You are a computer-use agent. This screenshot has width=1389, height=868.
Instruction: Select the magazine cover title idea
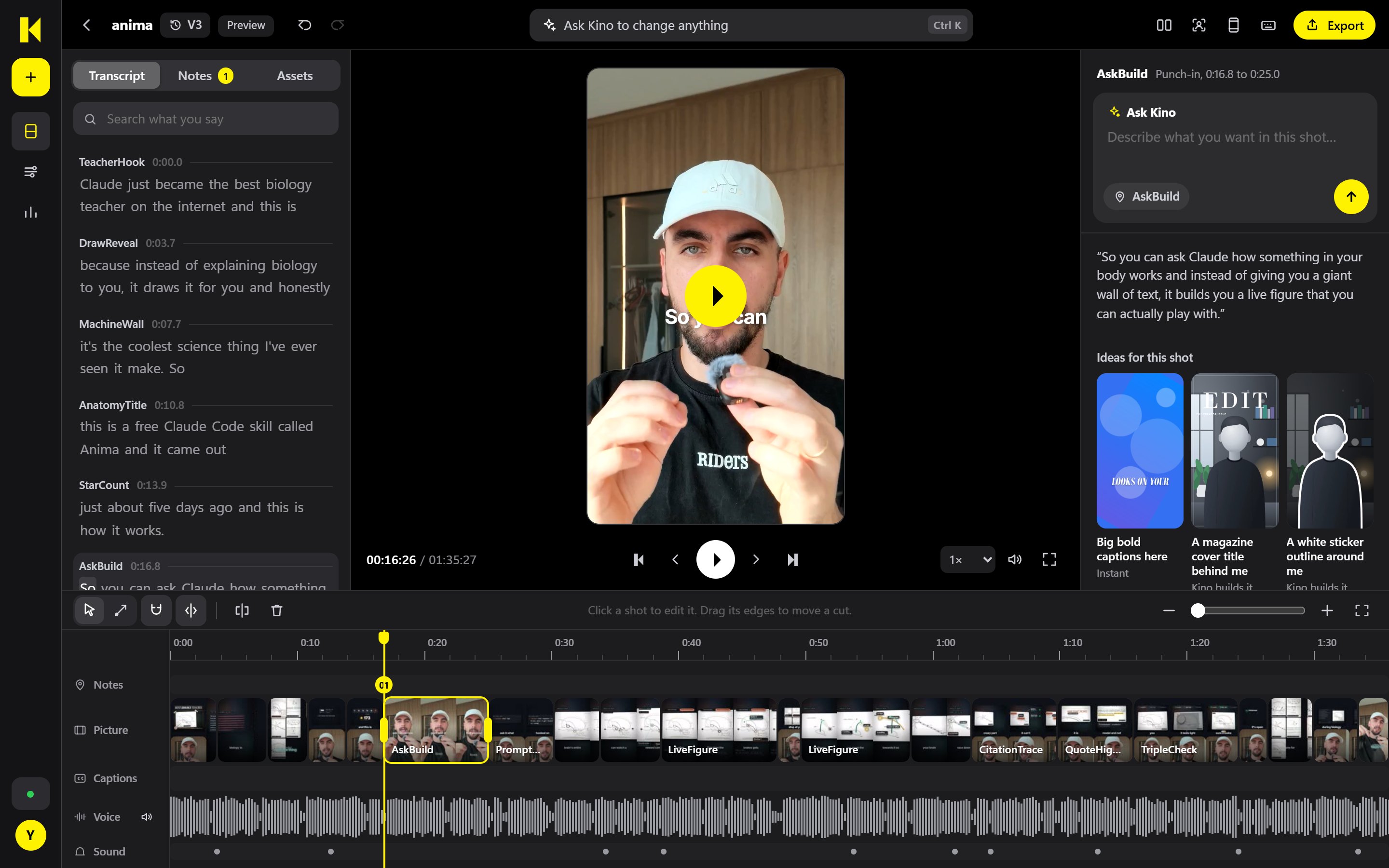(x=1234, y=481)
